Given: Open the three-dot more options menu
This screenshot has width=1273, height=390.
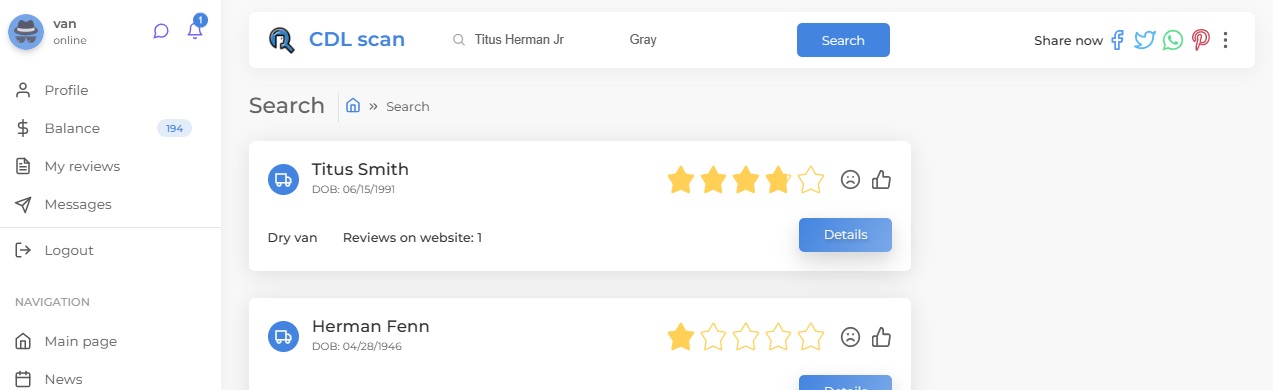Looking at the screenshot, I should (x=1226, y=40).
